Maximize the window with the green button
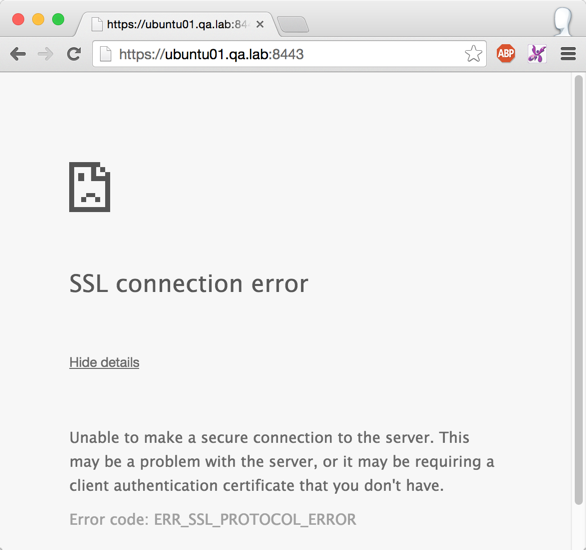This screenshot has height=550, width=586. point(58,19)
